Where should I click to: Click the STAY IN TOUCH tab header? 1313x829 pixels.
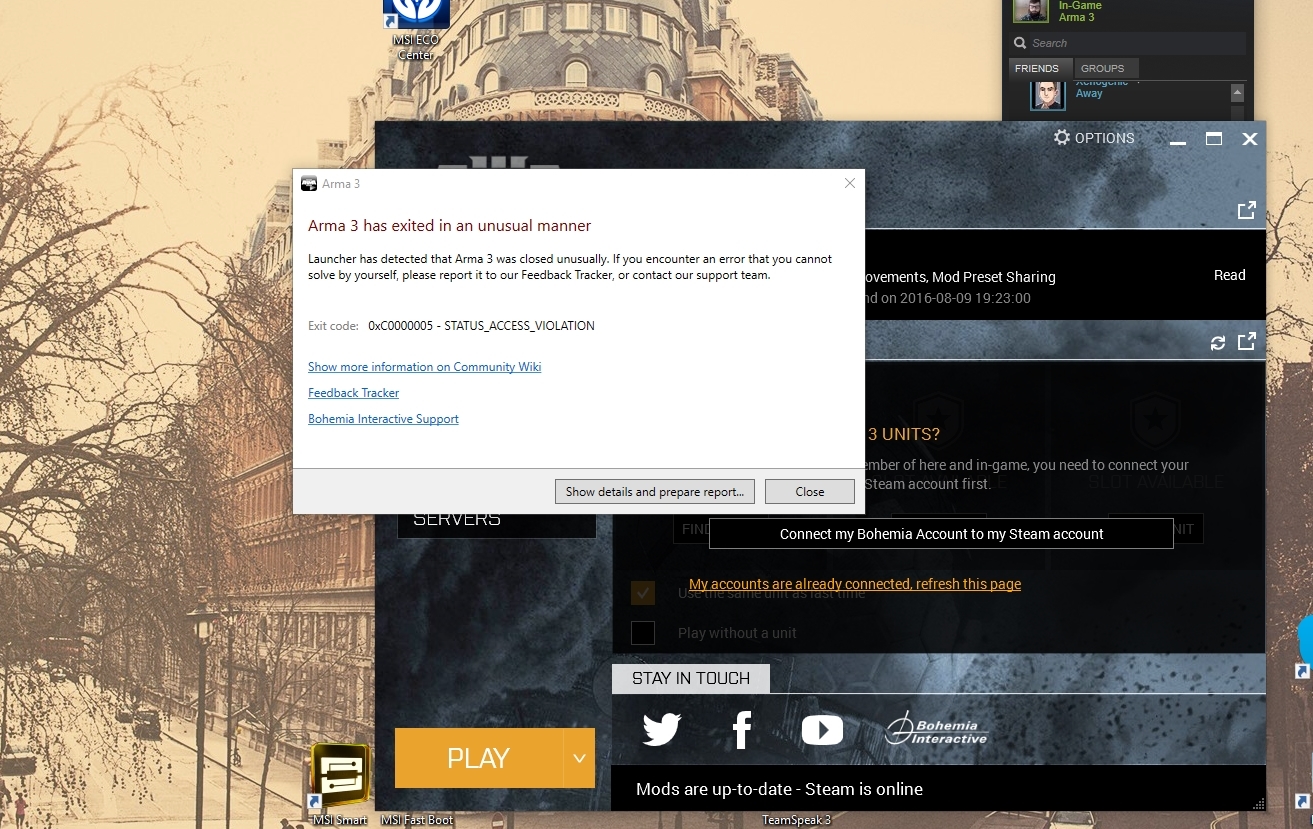691,678
